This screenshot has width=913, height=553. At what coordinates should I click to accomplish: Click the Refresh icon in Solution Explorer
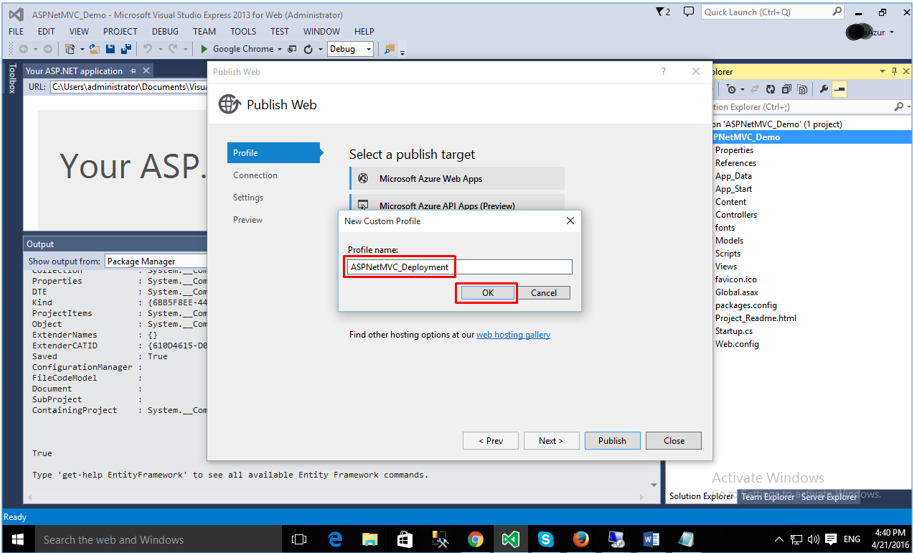(x=770, y=89)
